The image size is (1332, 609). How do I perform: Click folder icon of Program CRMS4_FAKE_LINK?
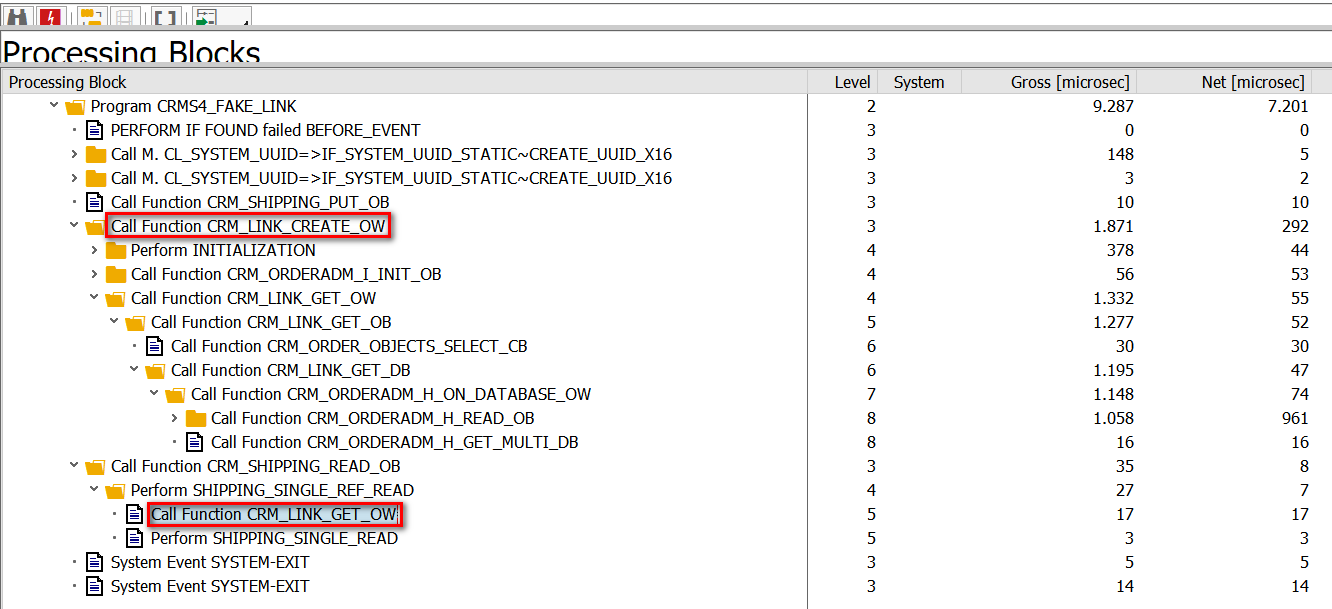75,106
